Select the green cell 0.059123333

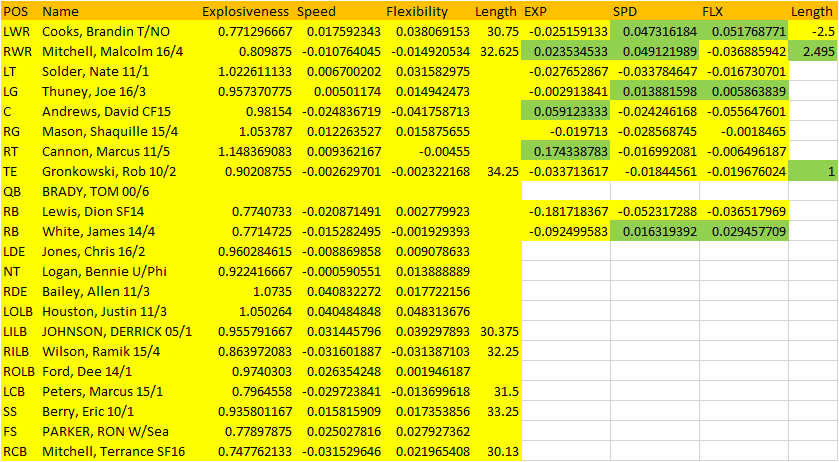click(566, 112)
